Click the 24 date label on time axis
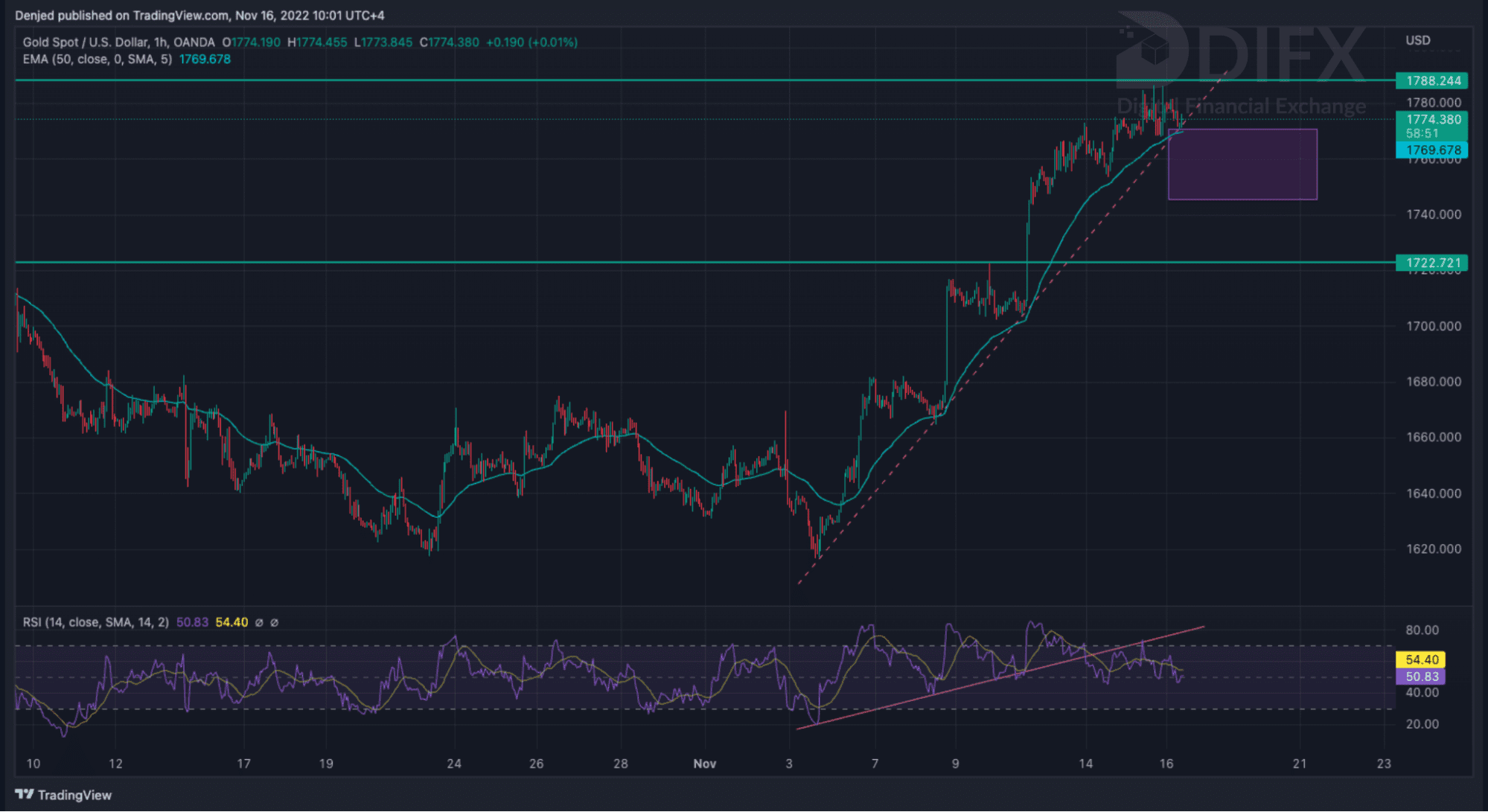This screenshot has height=812, width=1488. point(454,764)
